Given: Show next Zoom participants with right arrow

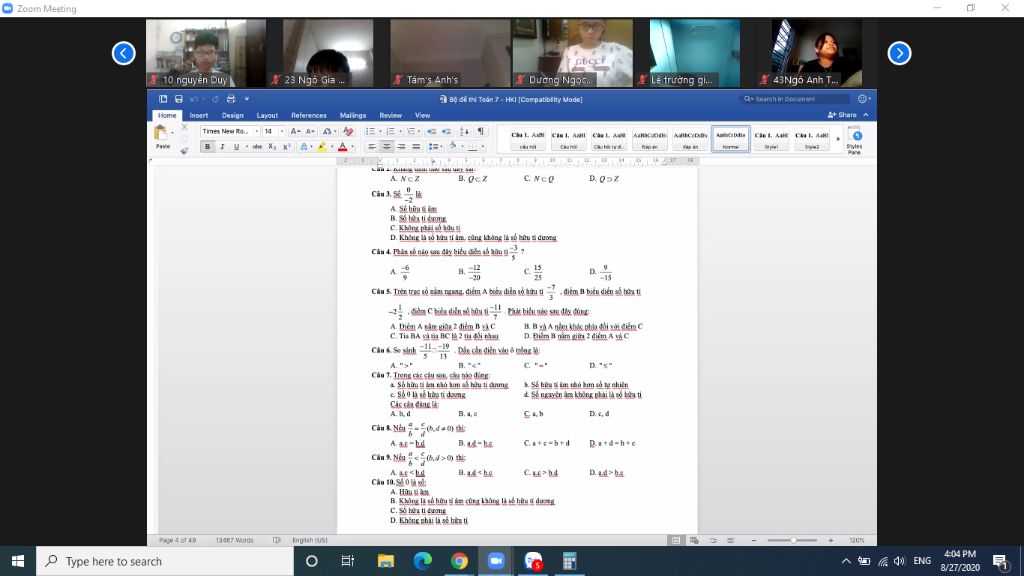Looking at the screenshot, I should [899, 53].
